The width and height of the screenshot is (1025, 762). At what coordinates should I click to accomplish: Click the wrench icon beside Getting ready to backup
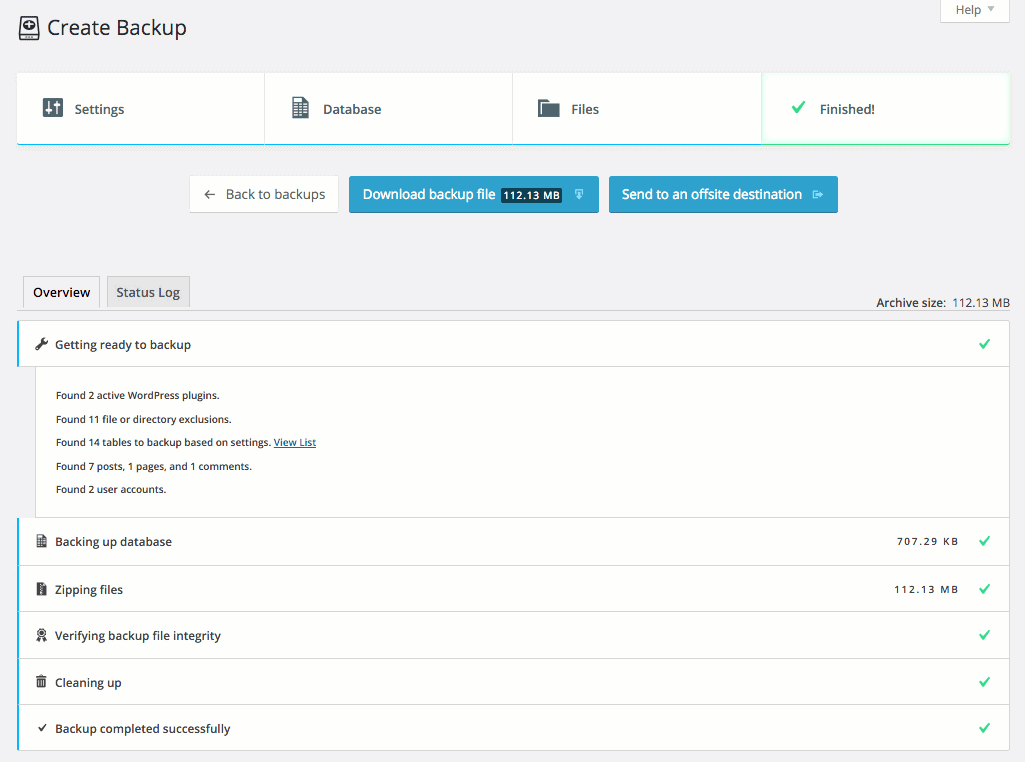tap(41, 344)
